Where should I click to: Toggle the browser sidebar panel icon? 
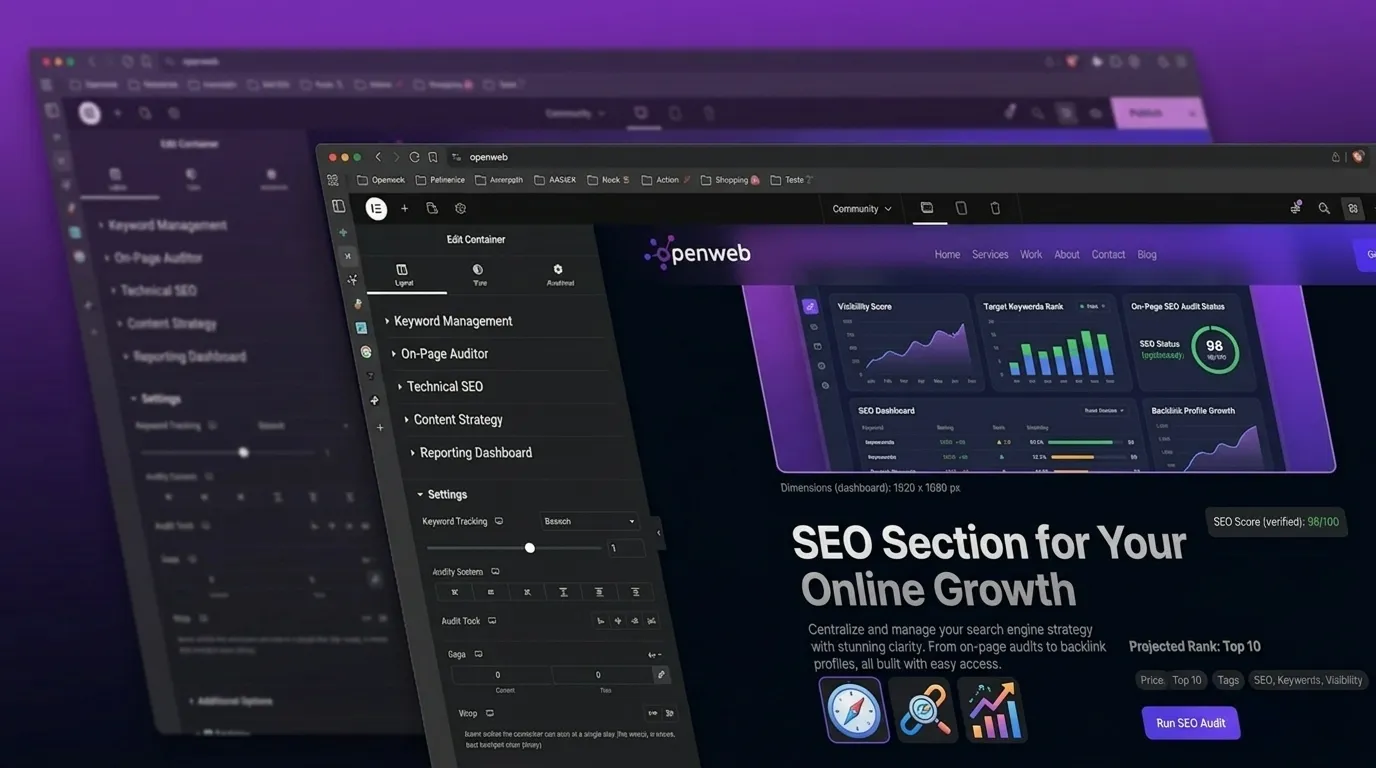[x=338, y=206]
